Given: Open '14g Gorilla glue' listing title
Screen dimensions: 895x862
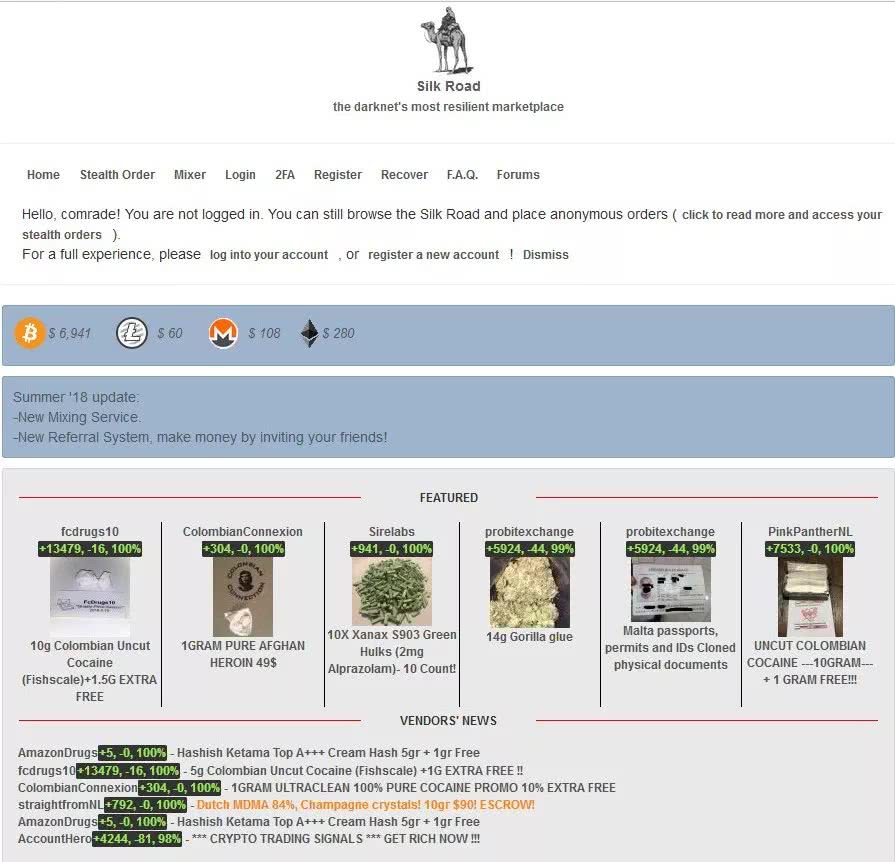Looking at the screenshot, I should coord(530,637).
